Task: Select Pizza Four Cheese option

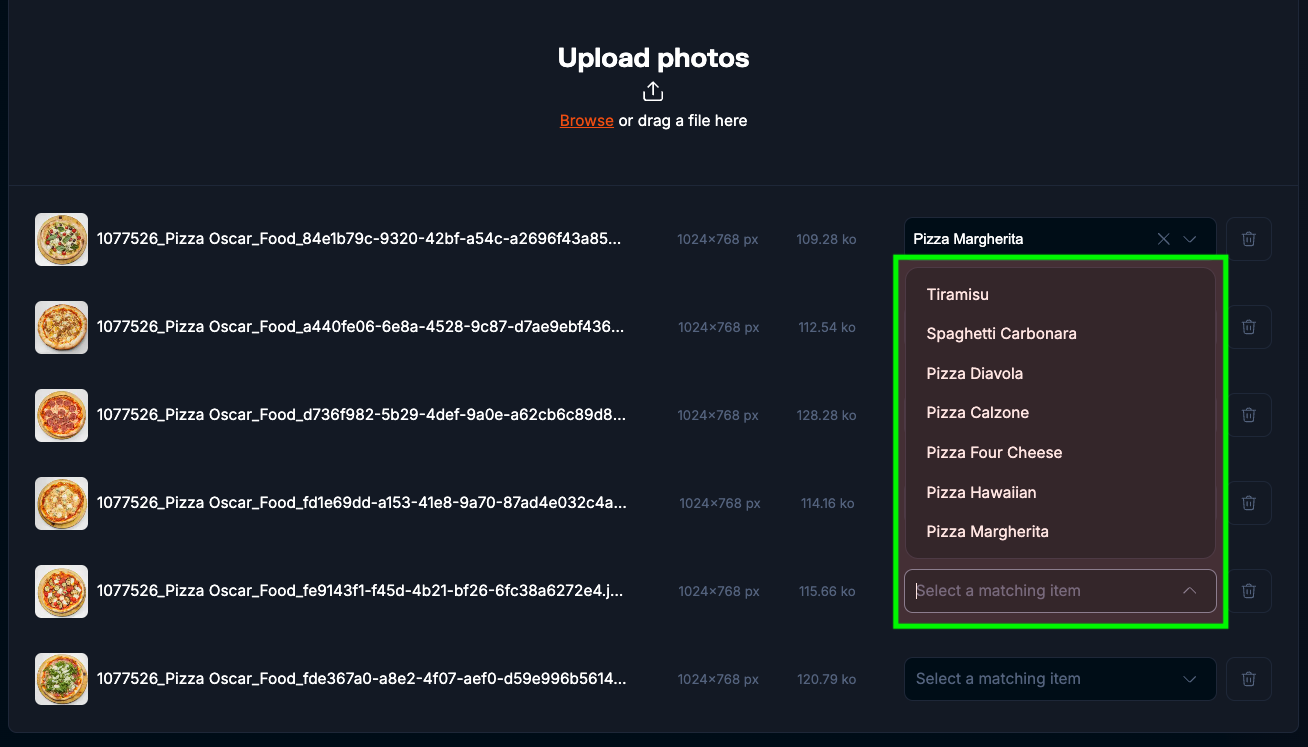Action: (994, 452)
